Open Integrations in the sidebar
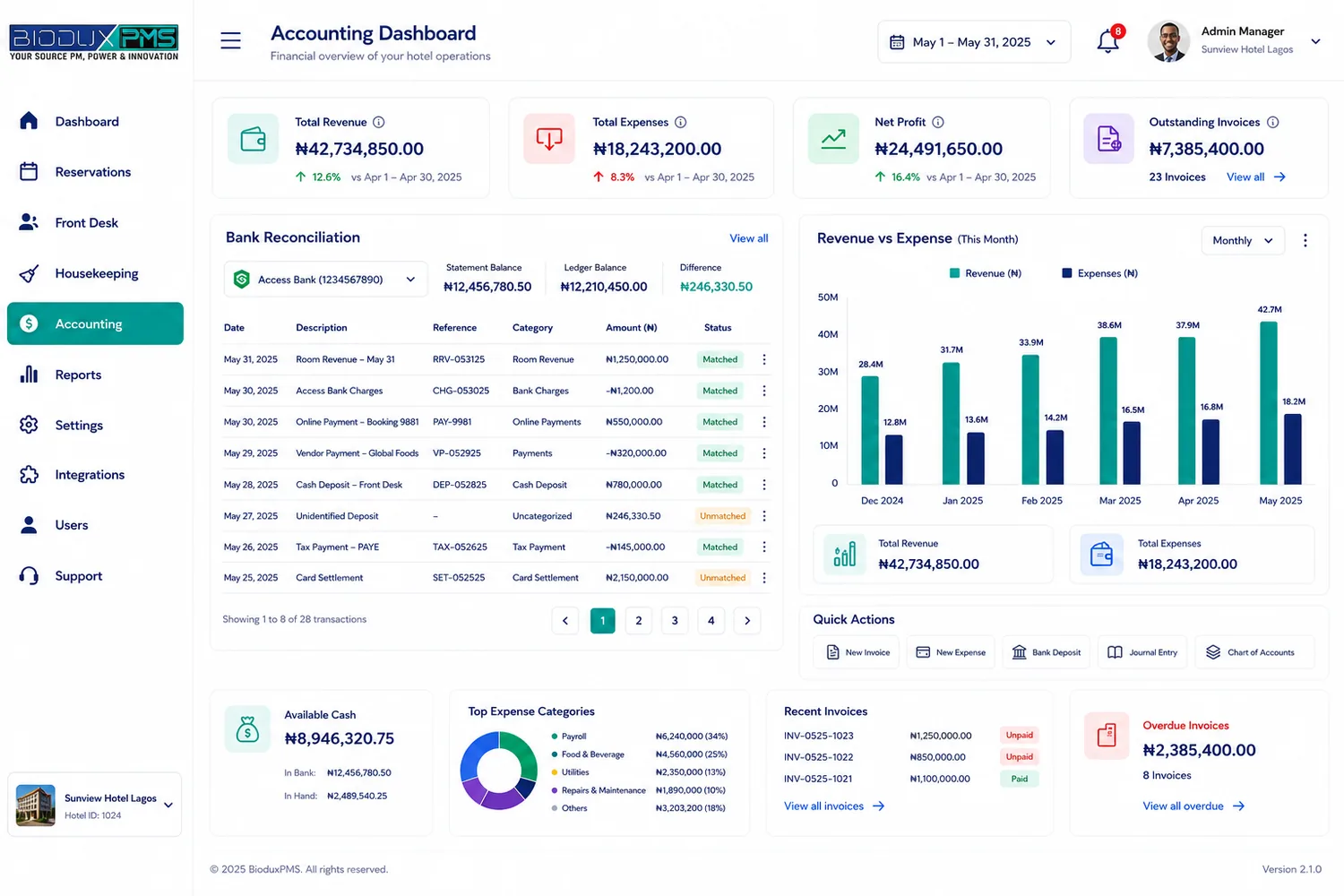Viewport: 1344px width, 896px height. (95, 475)
